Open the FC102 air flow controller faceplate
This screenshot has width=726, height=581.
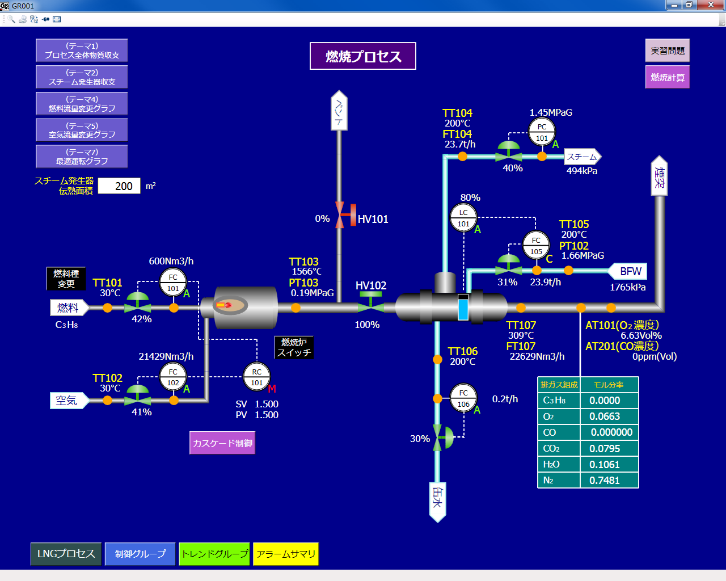point(173,376)
